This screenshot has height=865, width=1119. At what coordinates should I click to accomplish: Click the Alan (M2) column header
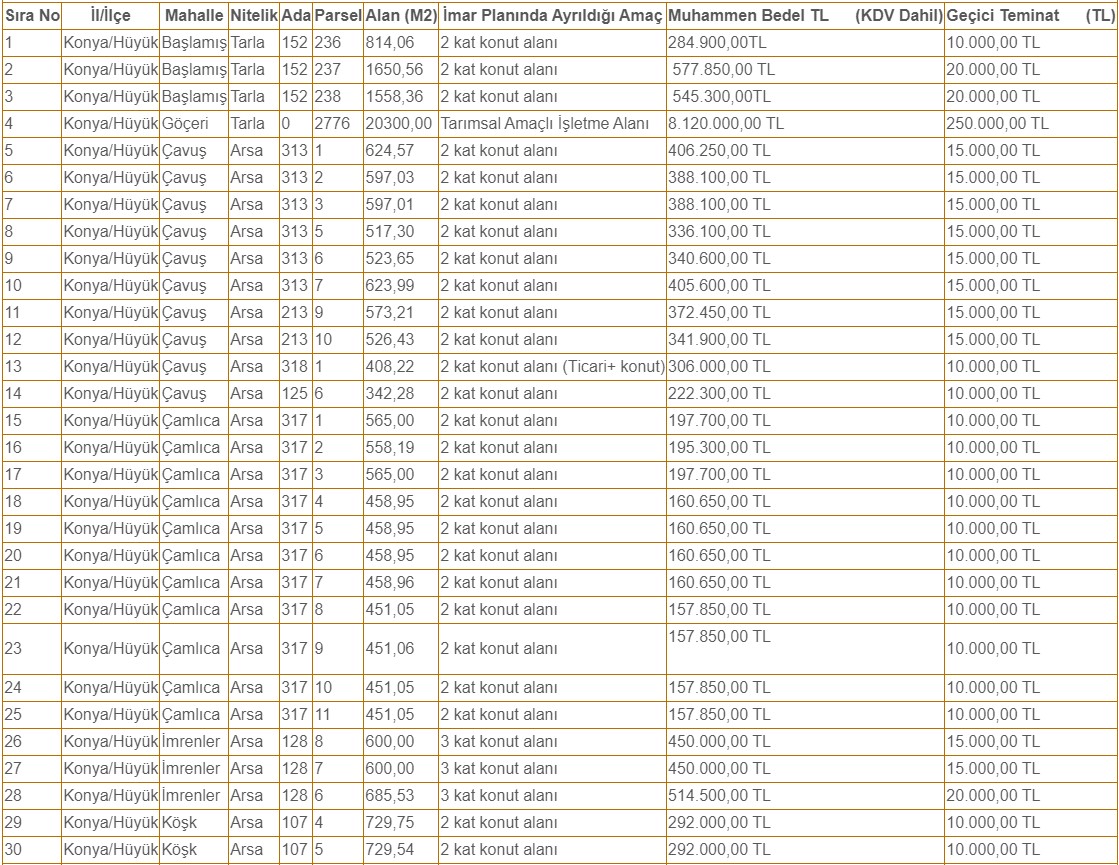point(401,16)
